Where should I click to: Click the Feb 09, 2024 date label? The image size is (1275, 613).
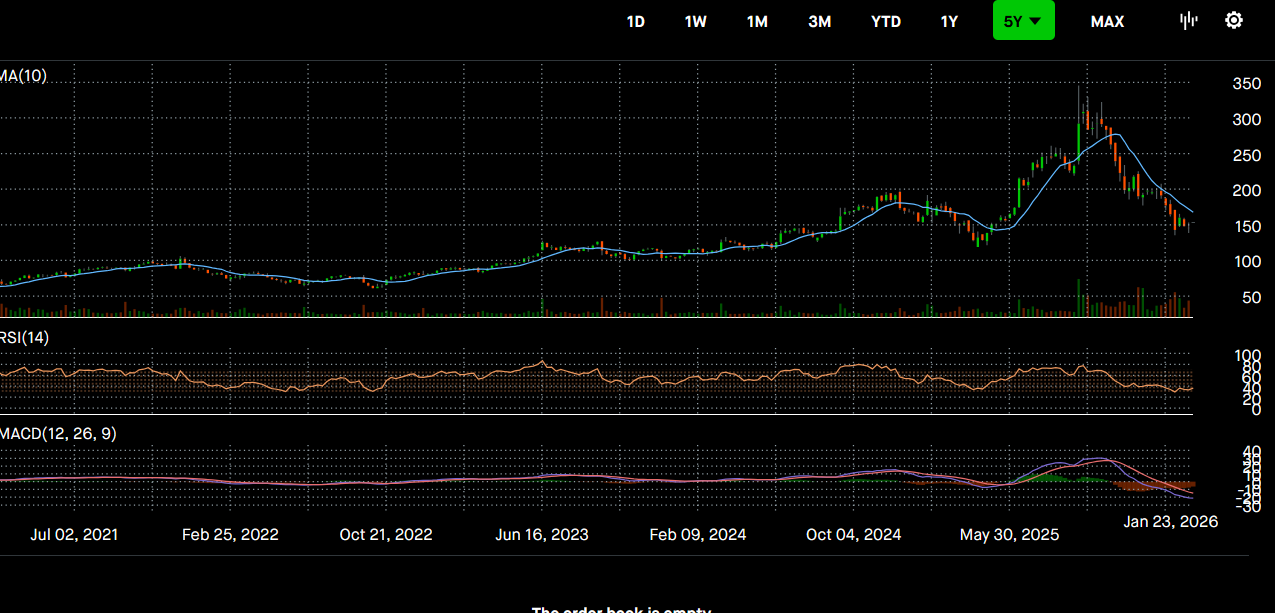tap(698, 535)
